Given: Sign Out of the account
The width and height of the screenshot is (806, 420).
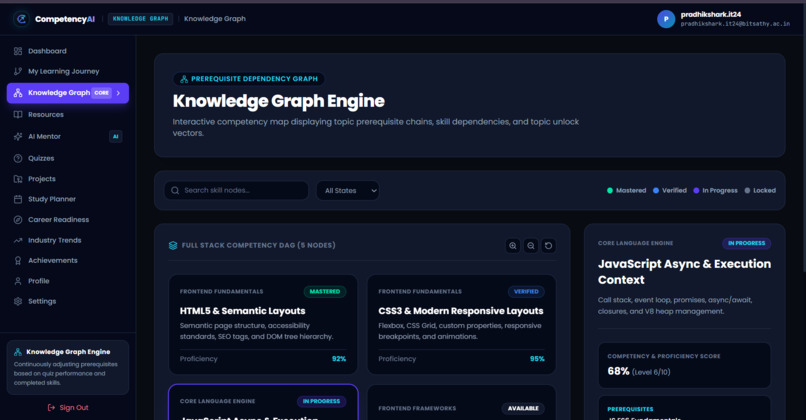Looking at the screenshot, I should pos(68,408).
